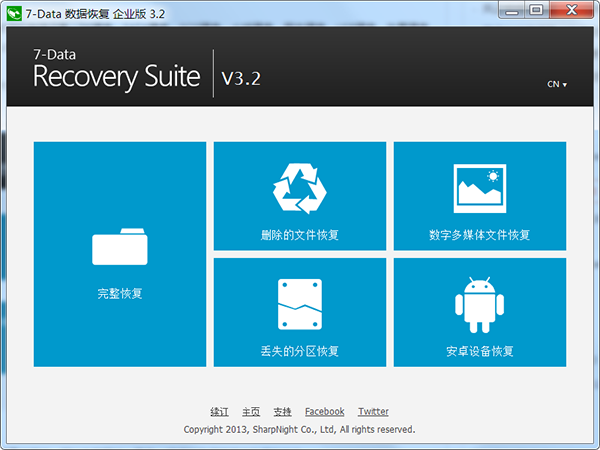Choose 安卓设备恢复 label
The image size is (600, 450).
pyautogui.click(x=479, y=351)
